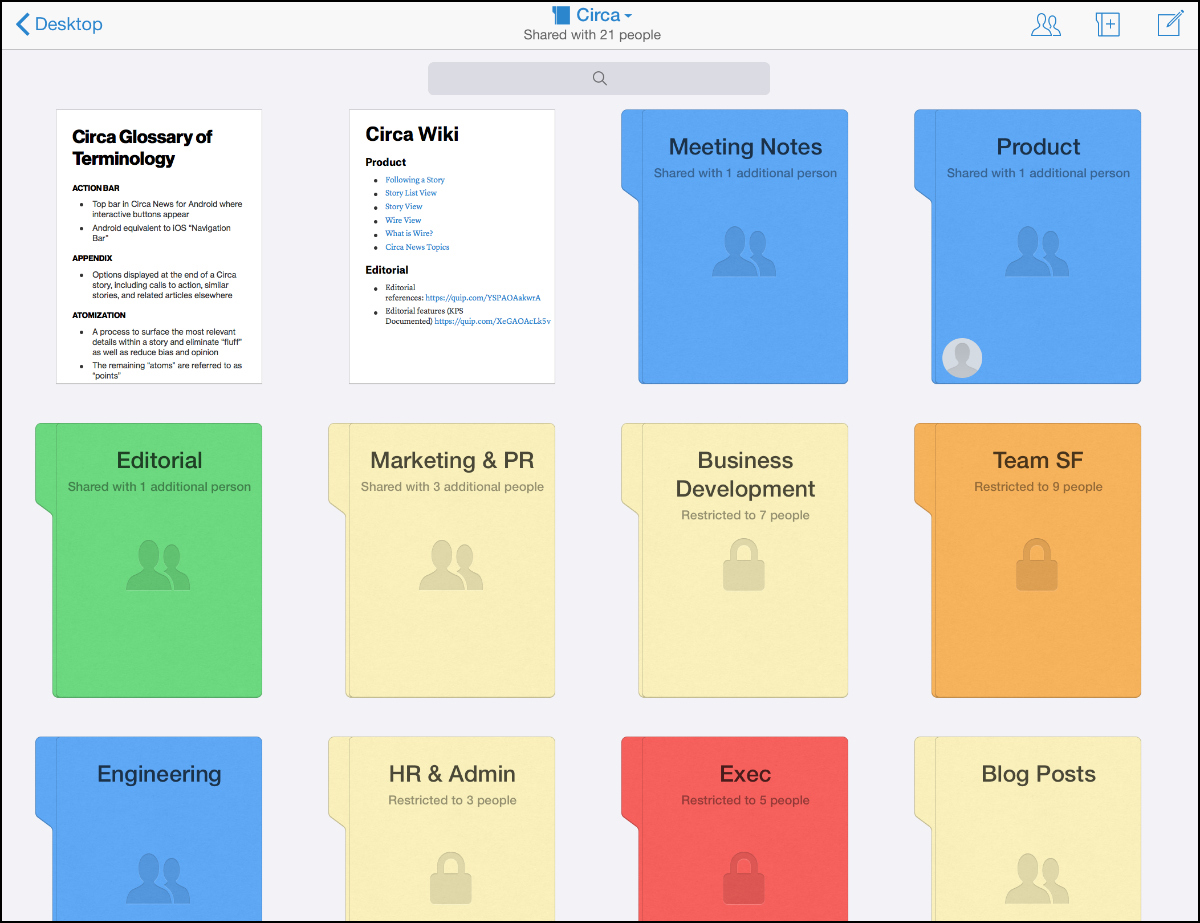Open the blue Engineering folder
This screenshot has width=1200, height=923.
pyautogui.click(x=158, y=830)
